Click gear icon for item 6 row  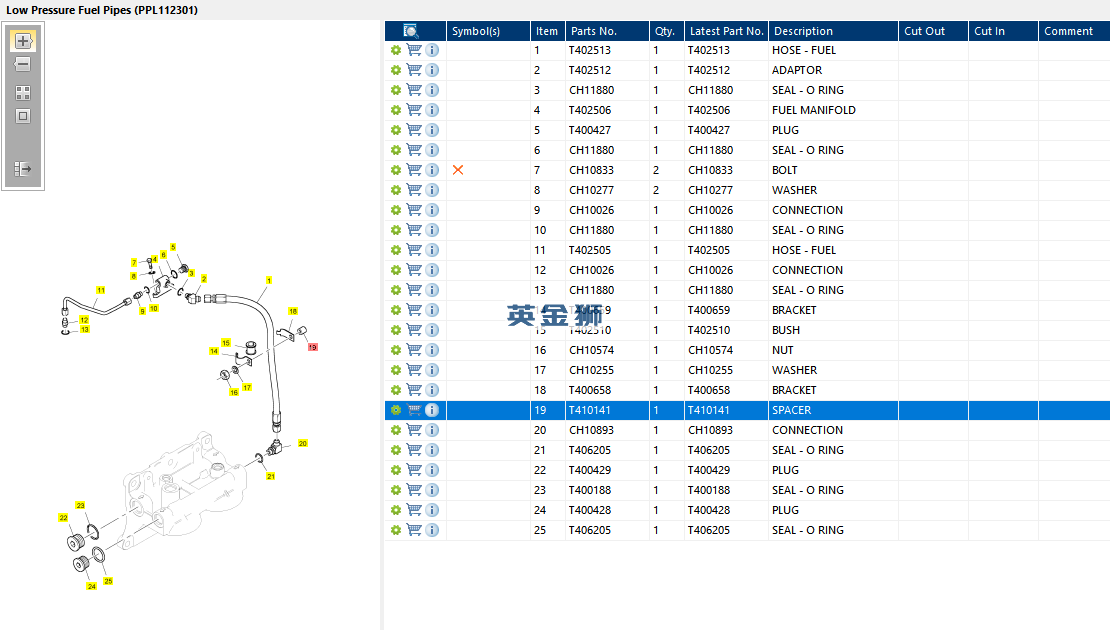(396, 150)
